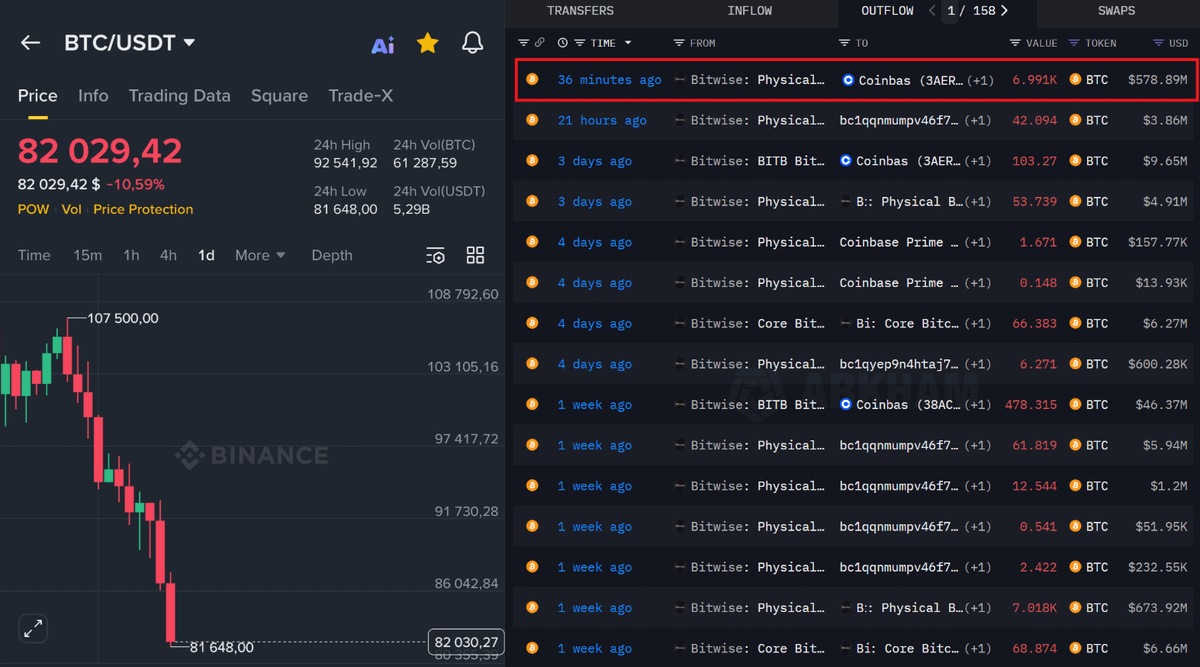Viewport: 1200px width, 667px height.
Task: Select the 15m chart interval
Action: click(88, 256)
